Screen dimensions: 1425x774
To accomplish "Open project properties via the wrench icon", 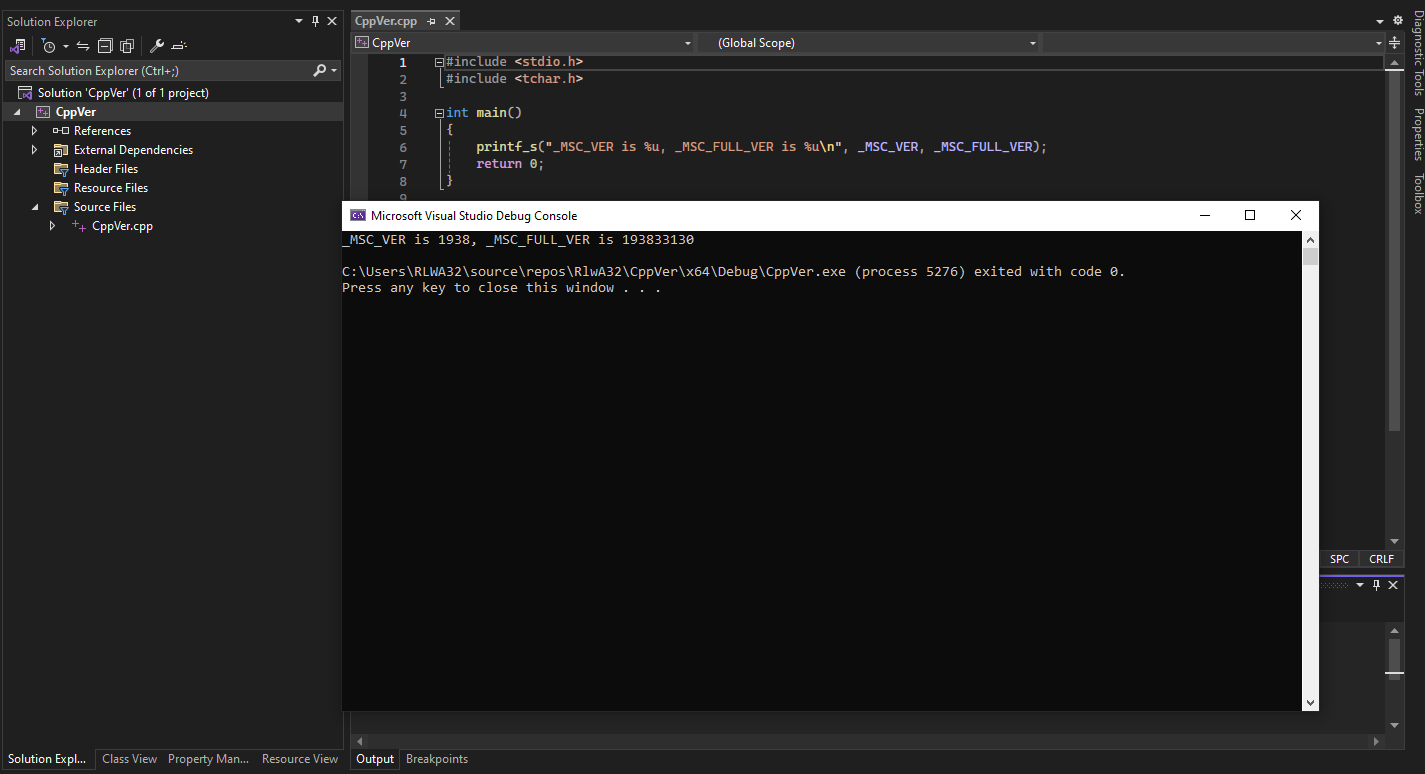I will [x=156, y=46].
